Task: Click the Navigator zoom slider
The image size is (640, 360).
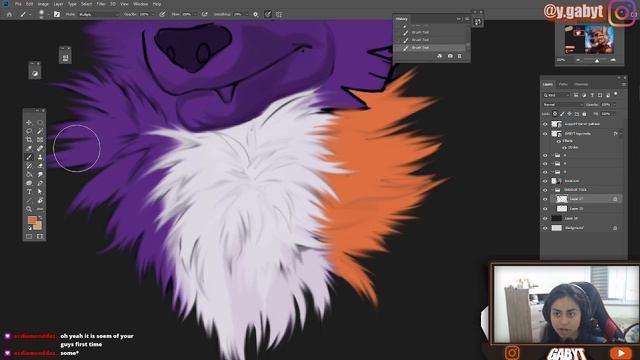Action: [x=596, y=60]
